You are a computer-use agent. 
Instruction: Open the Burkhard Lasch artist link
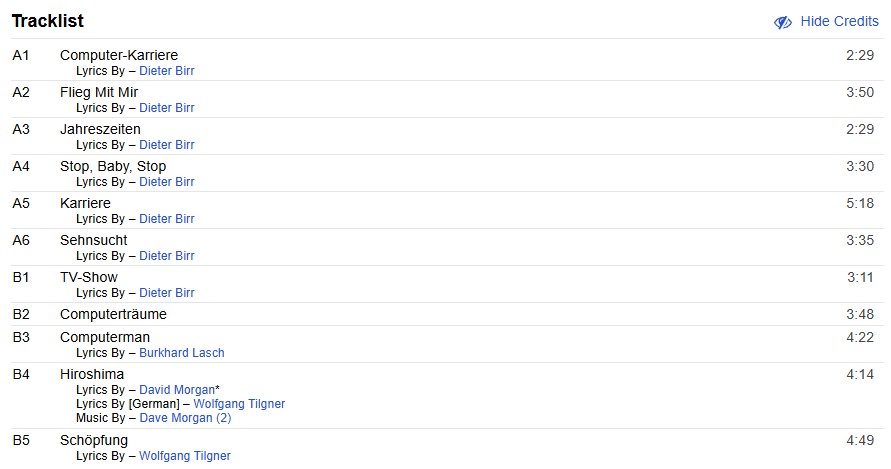pos(181,353)
